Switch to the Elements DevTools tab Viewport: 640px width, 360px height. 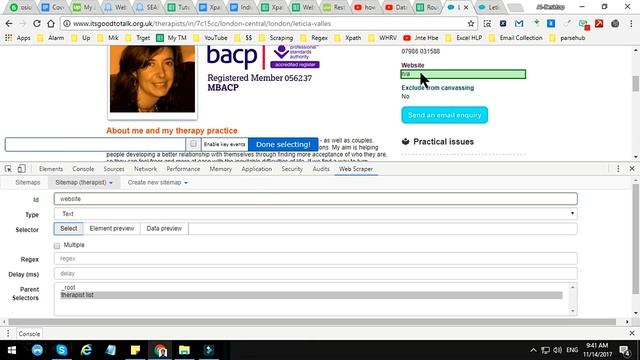[x=51, y=169]
